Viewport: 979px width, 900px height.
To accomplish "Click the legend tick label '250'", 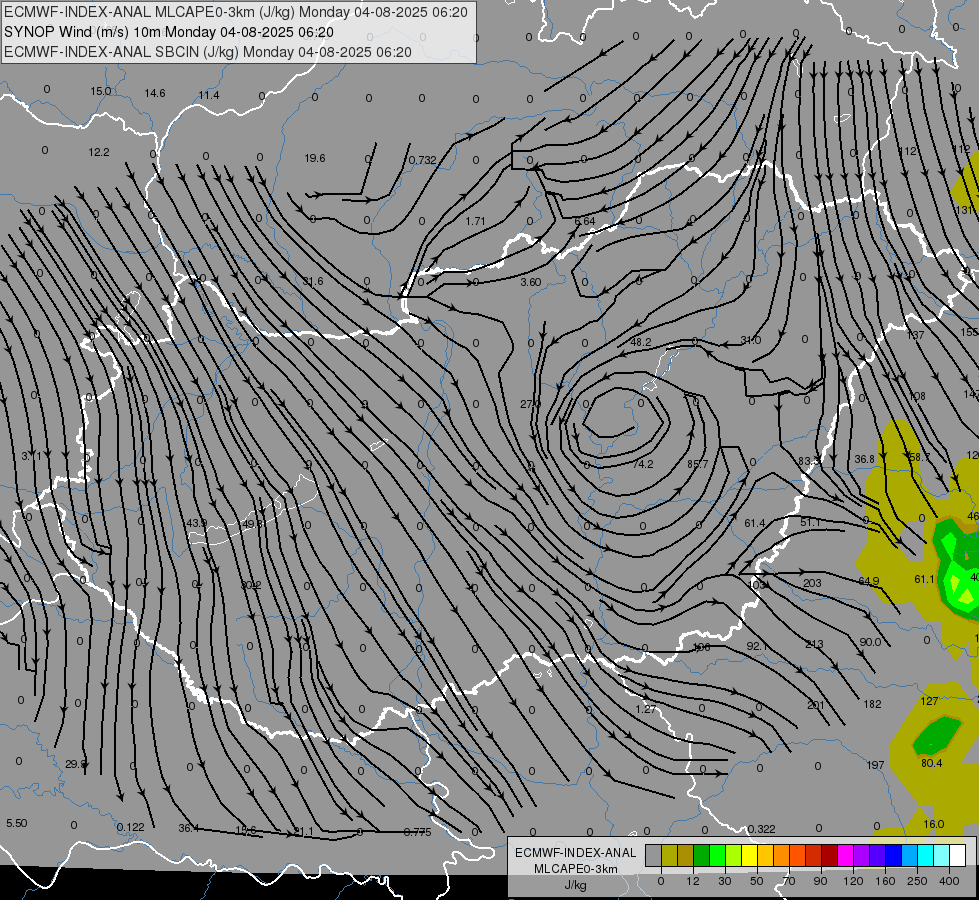I will [x=918, y=881].
